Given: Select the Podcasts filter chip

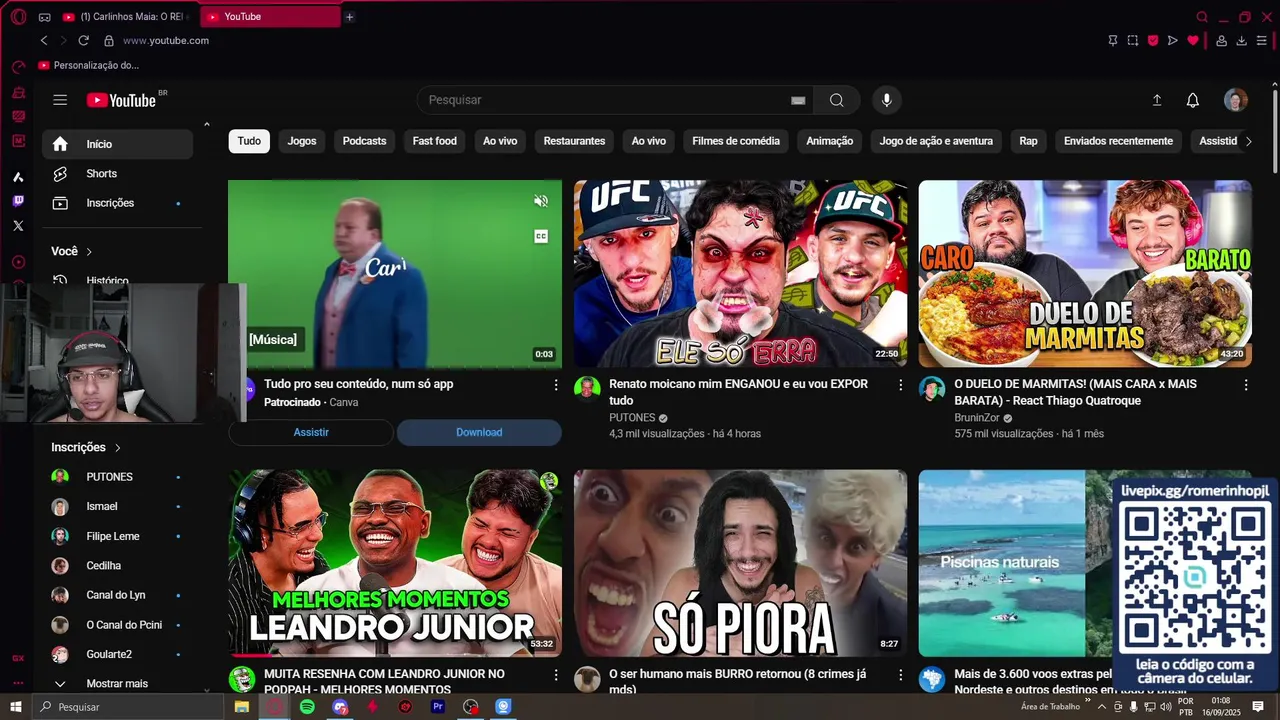Looking at the screenshot, I should pyautogui.click(x=364, y=141).
